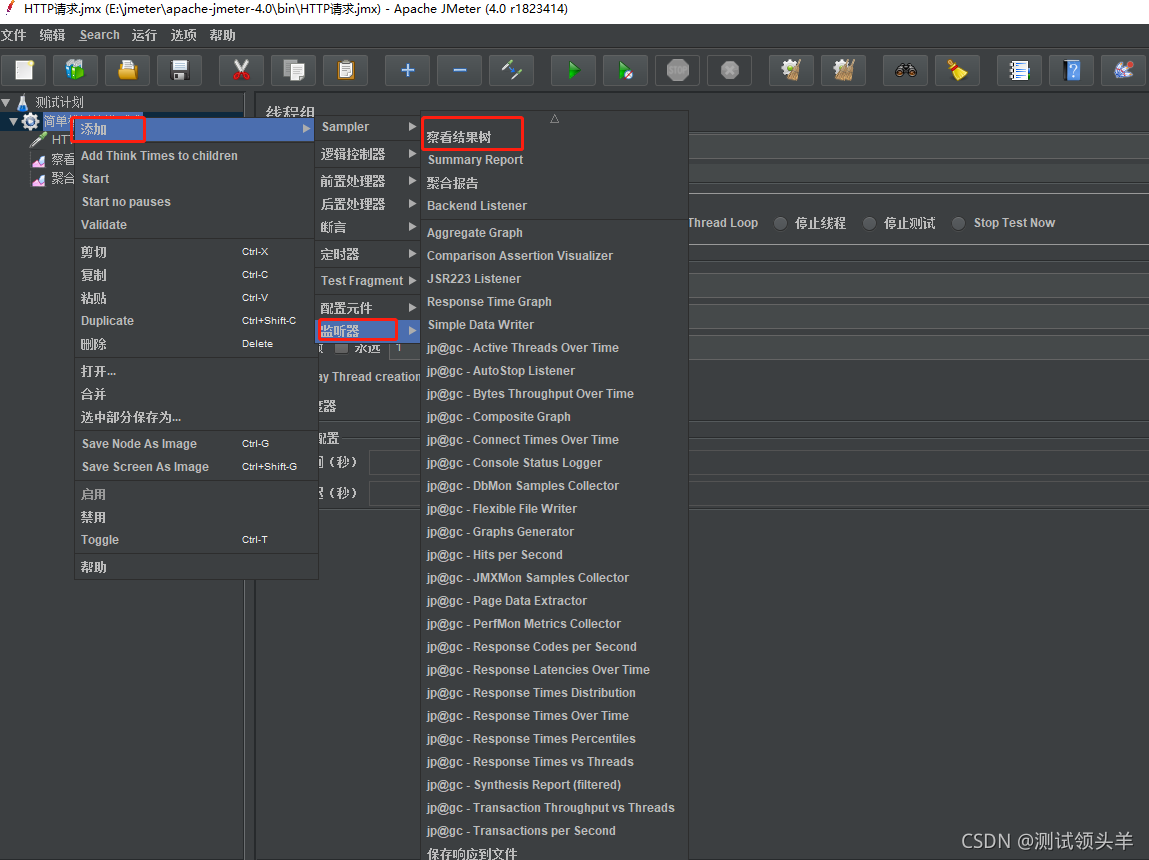
Task: Click the Clear All results icon
Action: coord(843,70)
